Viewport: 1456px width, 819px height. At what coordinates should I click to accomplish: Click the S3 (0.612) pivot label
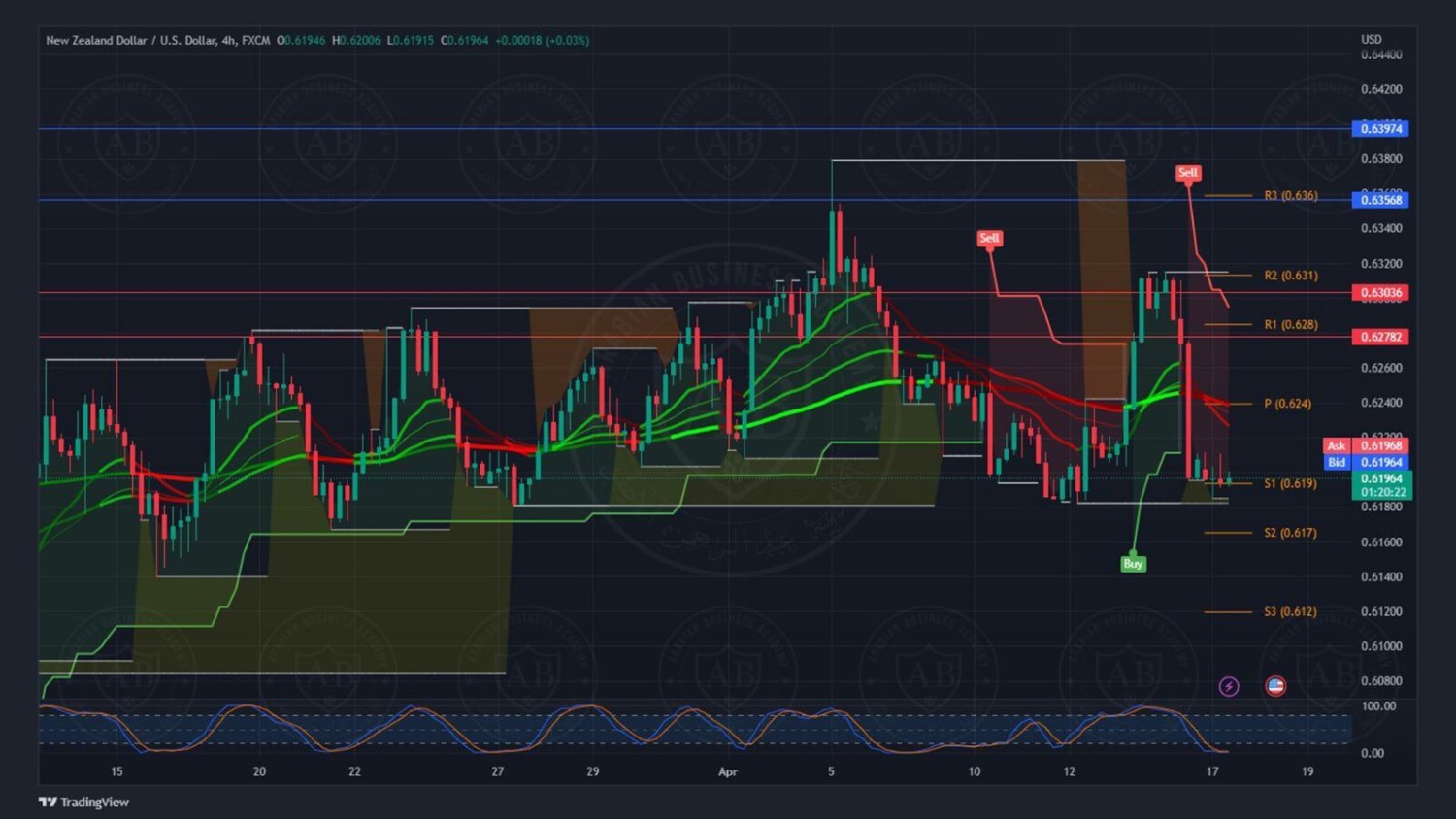[1290, 611]
